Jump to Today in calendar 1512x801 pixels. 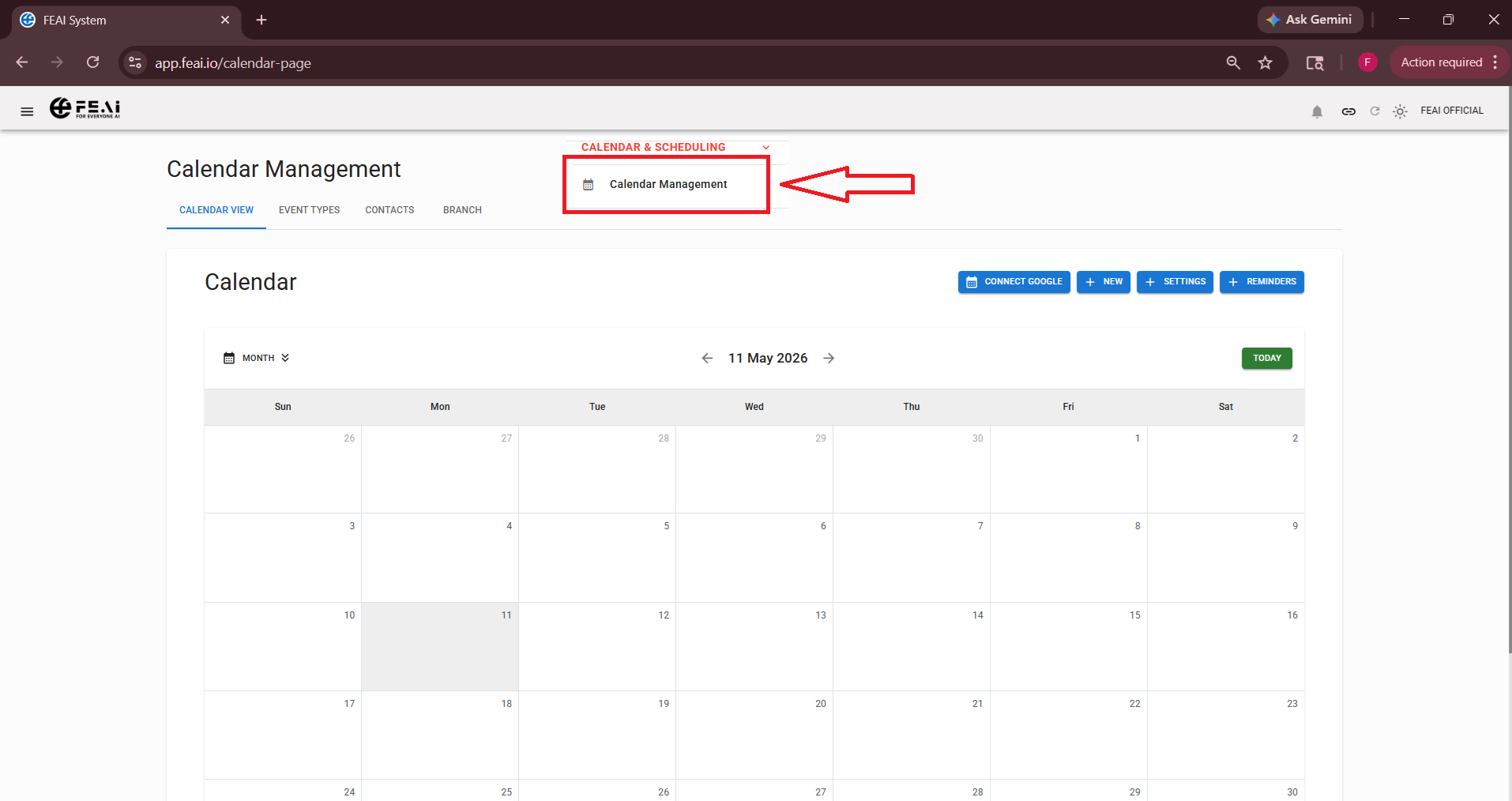coord(1266,358)
